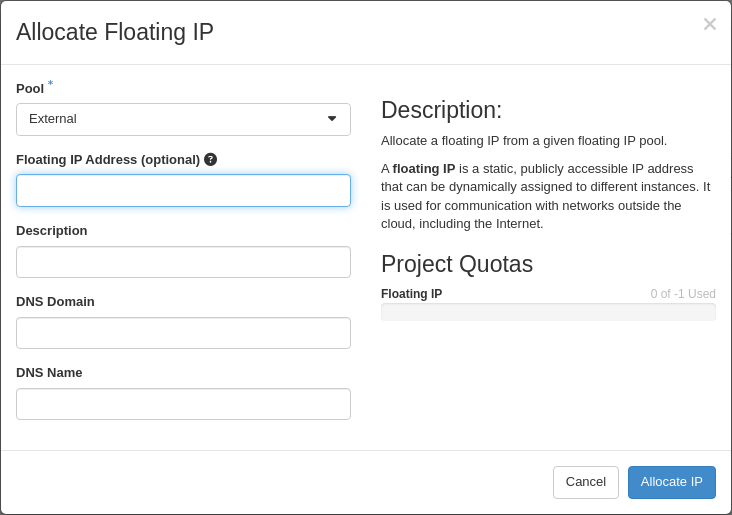Open the Pool dropdown showing External
Screen dimensions: 732x515
183,120
